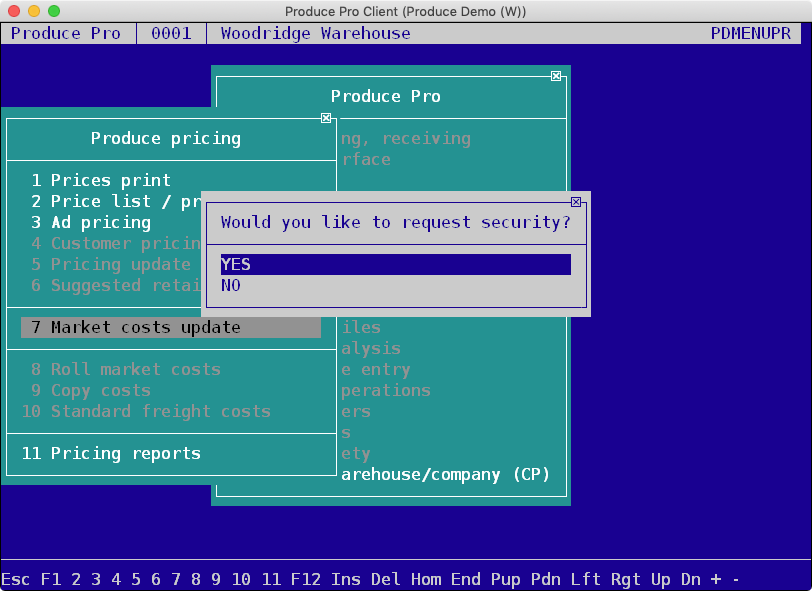Click the PDMENUPR program code
The image size is (812, 591).
point(750,33)
